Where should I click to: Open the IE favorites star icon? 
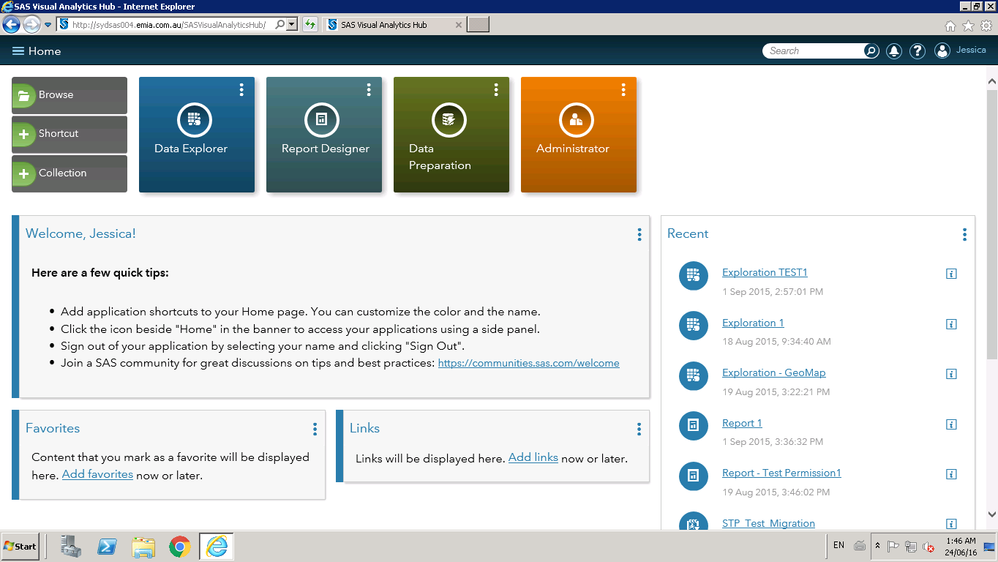tap(968, 26)
